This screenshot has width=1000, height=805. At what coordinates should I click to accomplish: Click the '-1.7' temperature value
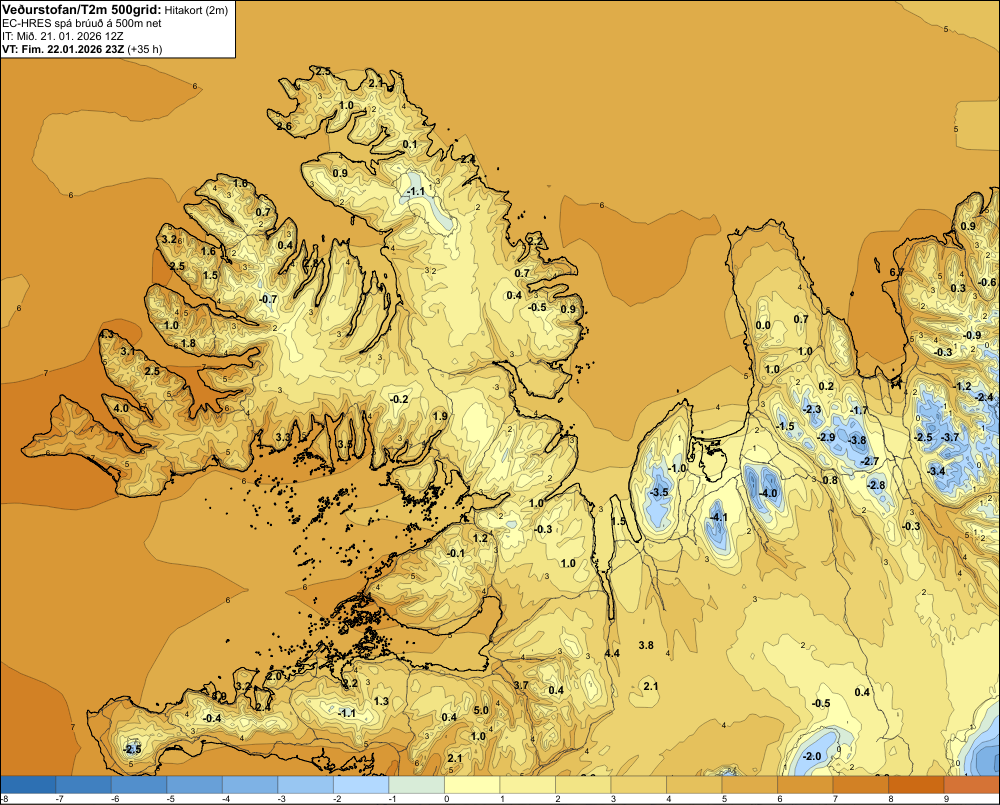tap(859, 410)
